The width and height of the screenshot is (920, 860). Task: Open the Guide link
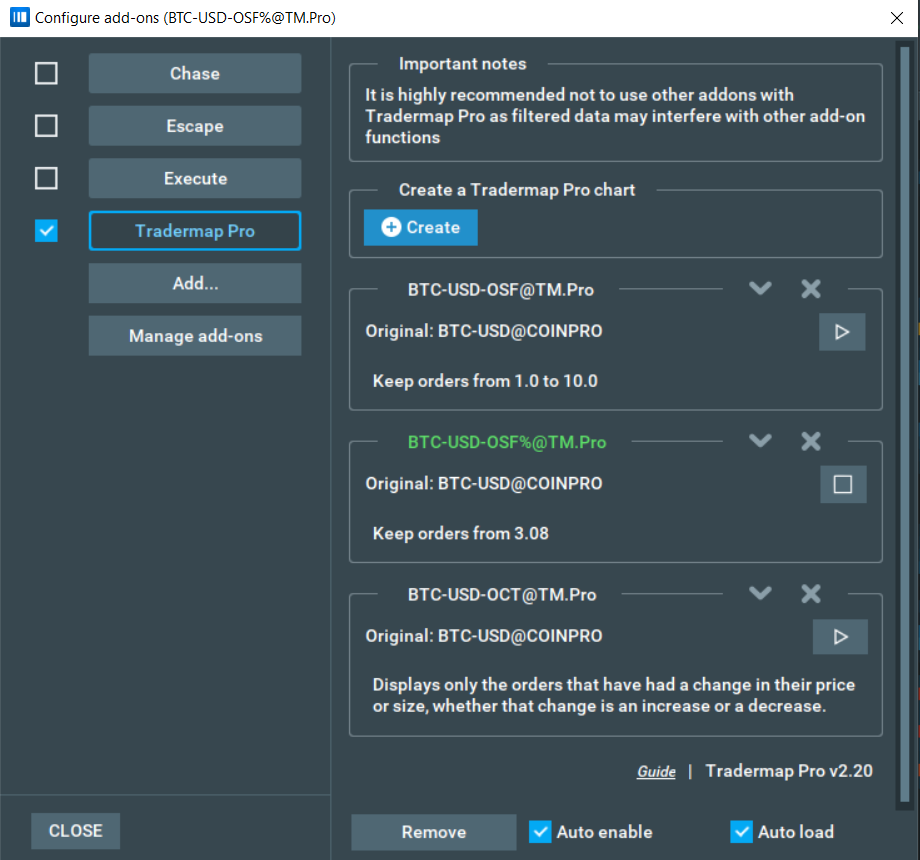point(656,772)
